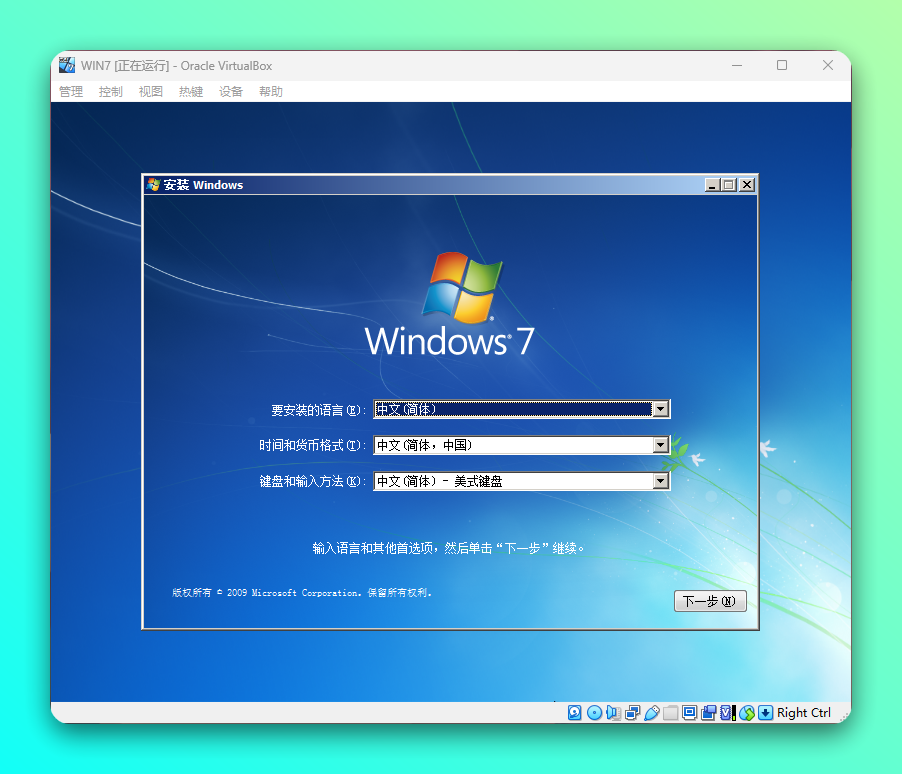
Task: Open the 帮助 menu
Action: (x=270, y=91)
